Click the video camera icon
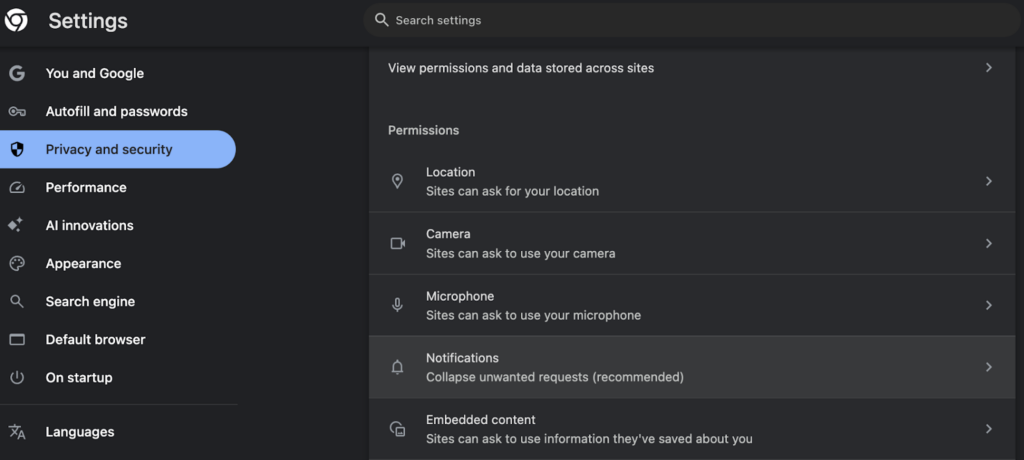The image size is (1024, 460). pos(398,243)
